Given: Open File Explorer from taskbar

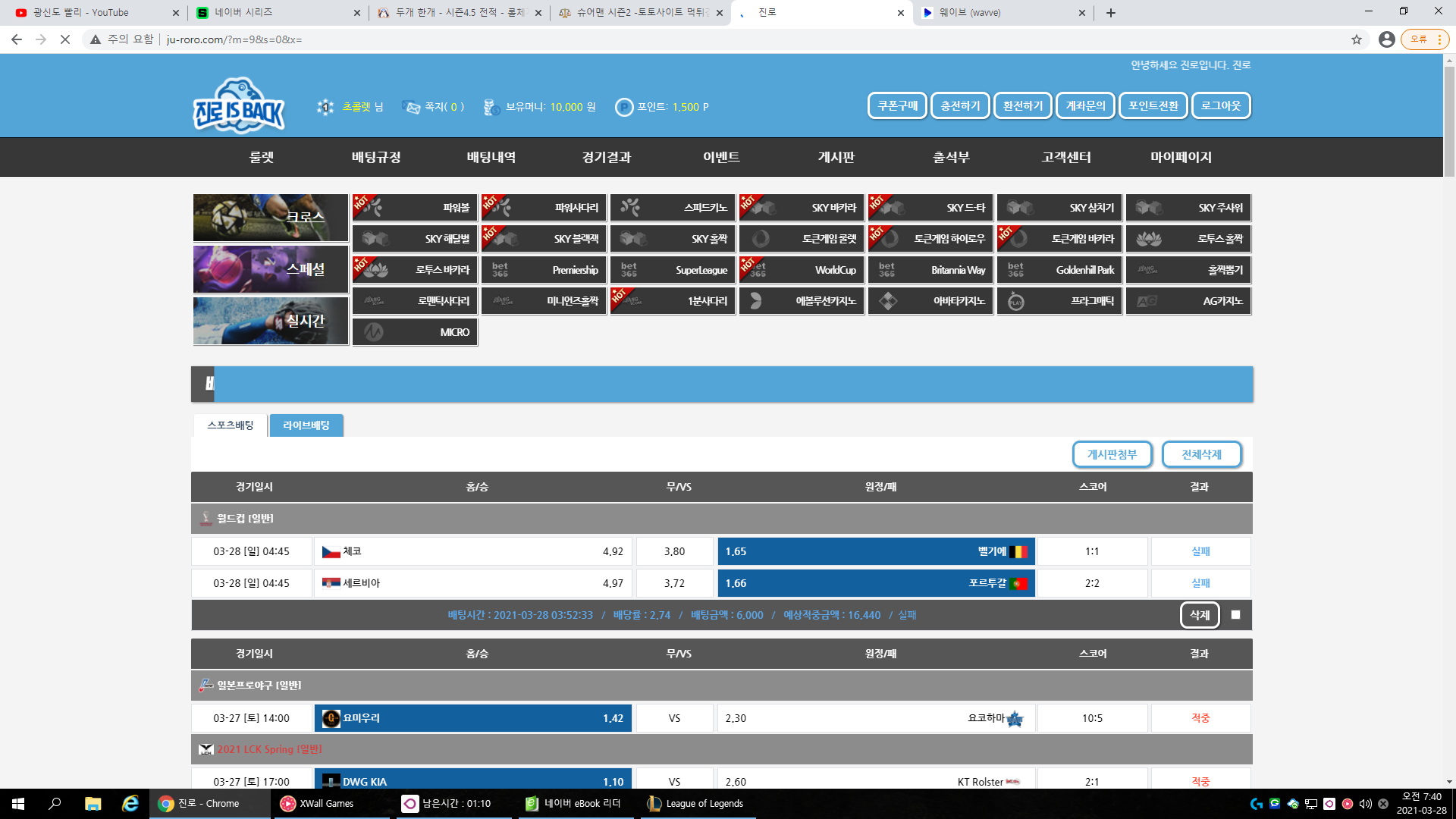Looking at the screenshot, I should pos(93,804).
